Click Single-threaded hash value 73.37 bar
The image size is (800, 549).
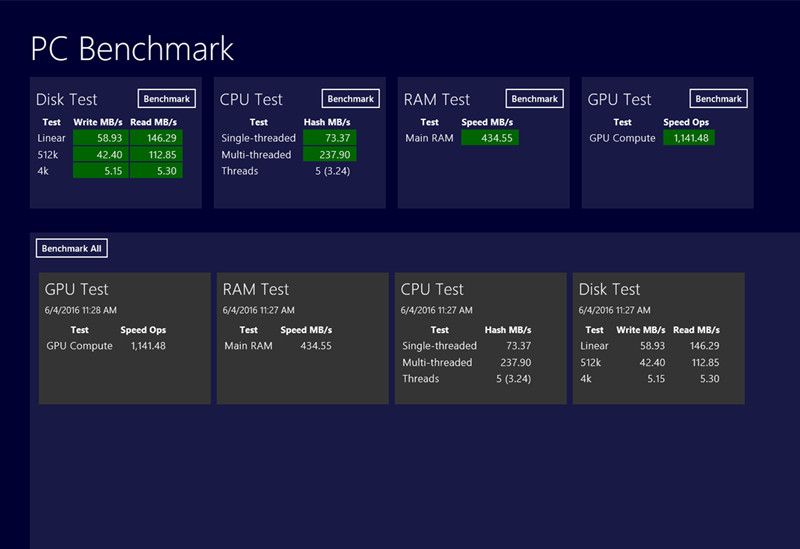click(328, 138)
